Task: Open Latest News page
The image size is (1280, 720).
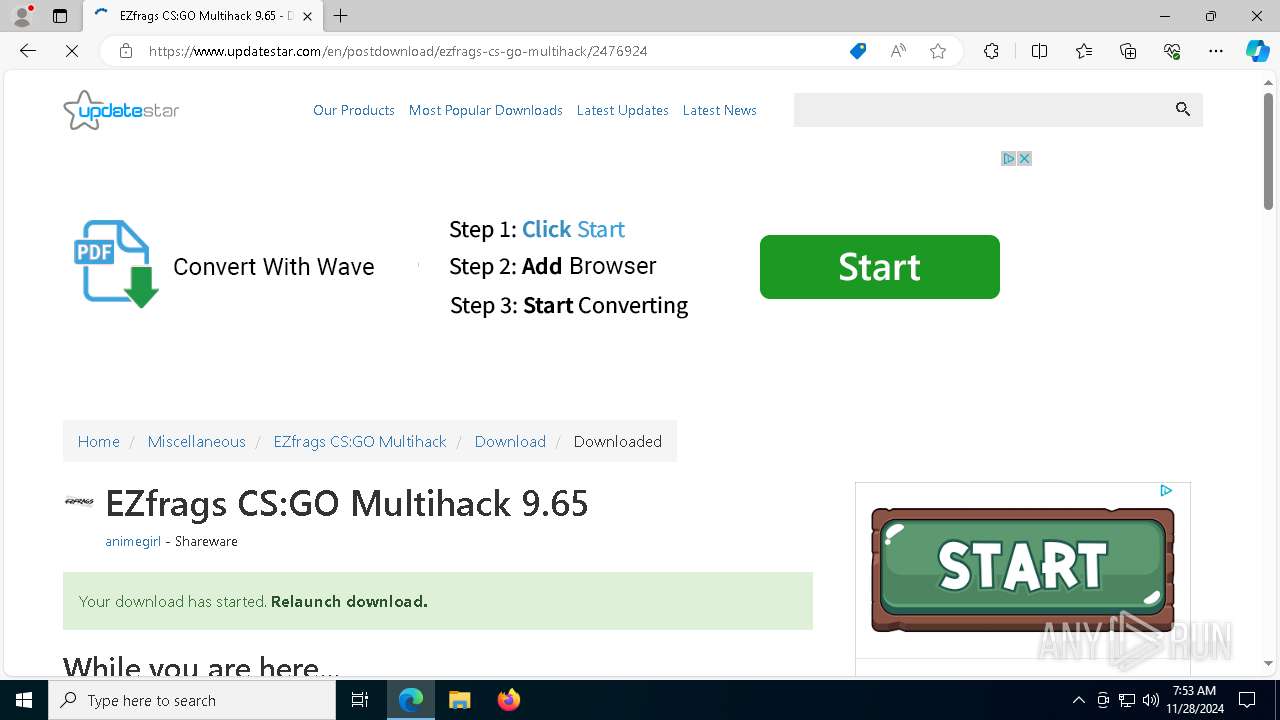Action: (x=720, y=110)
